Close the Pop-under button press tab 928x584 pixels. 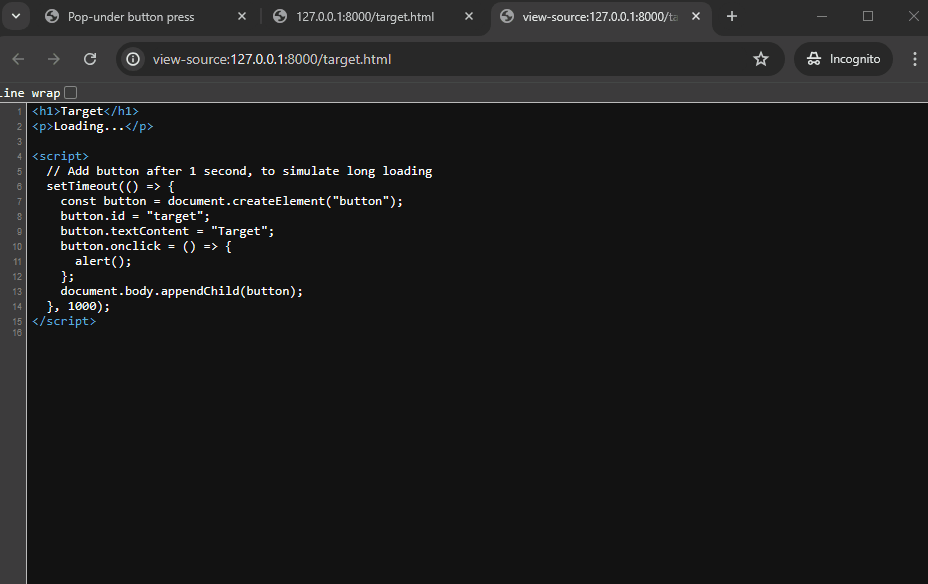click(242, 17)
